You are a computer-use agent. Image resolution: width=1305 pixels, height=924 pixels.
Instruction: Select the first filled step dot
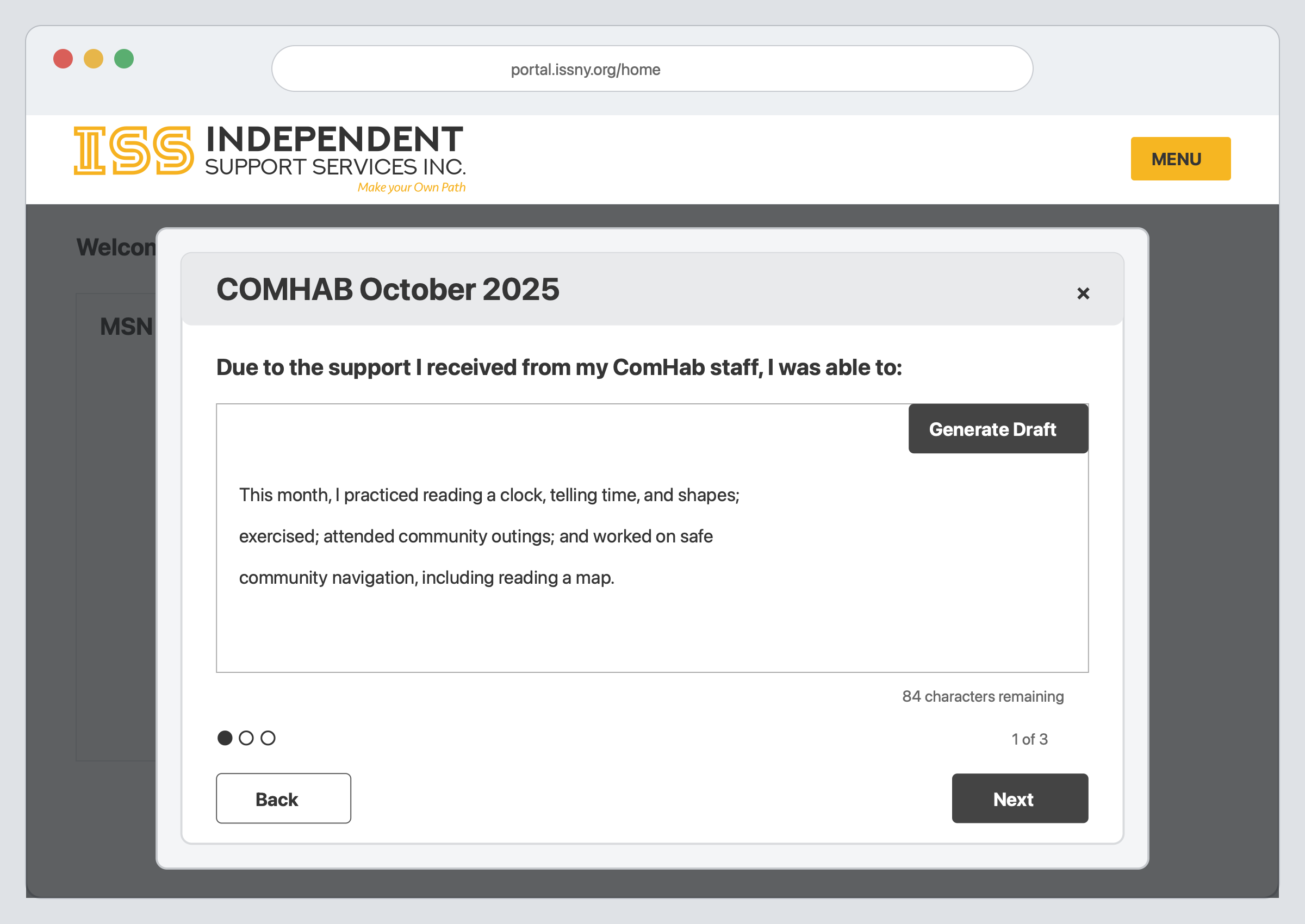click(225, 738)
